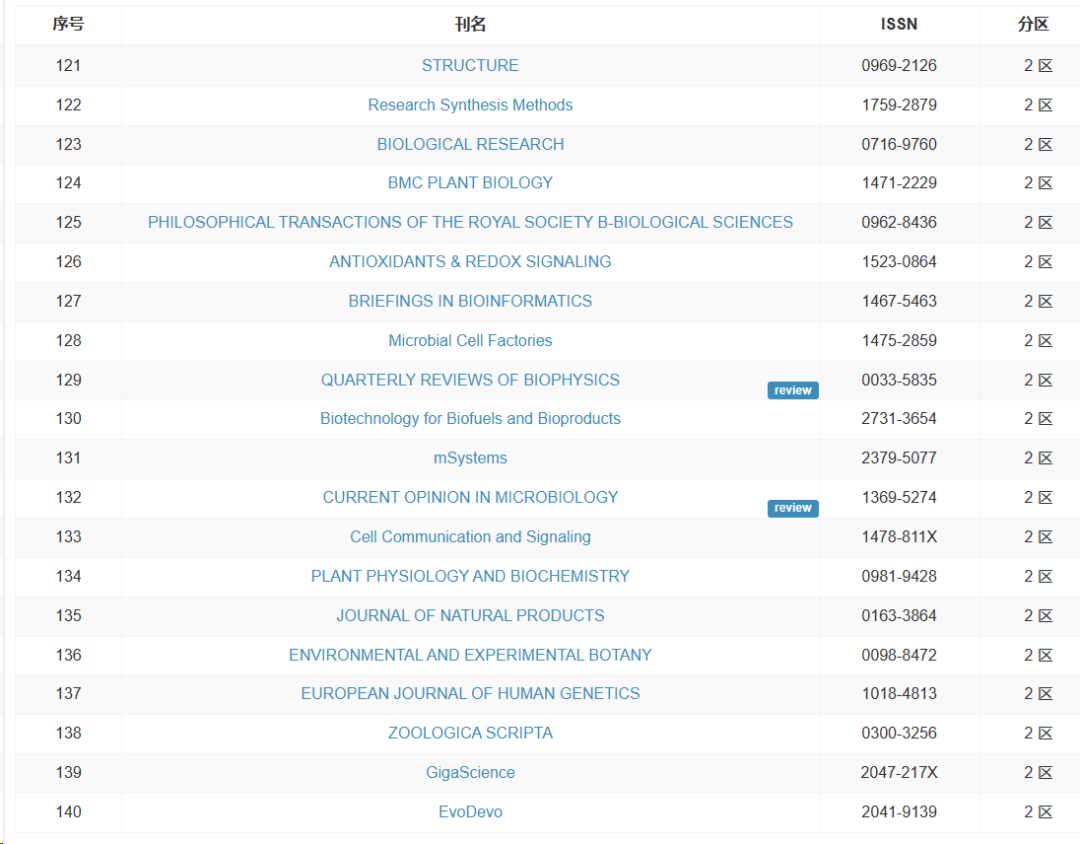Open Cell Communication and Signaling link
The width and height of the screenshot is (1080, 844).
point(470,536)
